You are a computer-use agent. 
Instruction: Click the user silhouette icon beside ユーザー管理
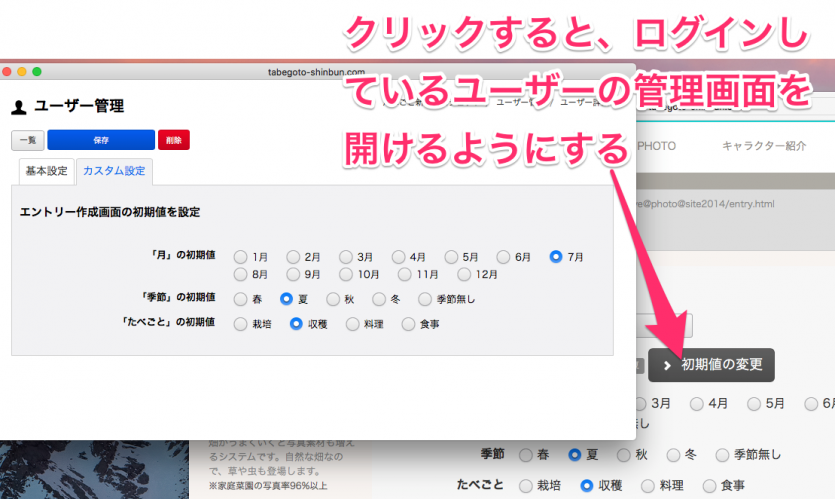(18, 107)
